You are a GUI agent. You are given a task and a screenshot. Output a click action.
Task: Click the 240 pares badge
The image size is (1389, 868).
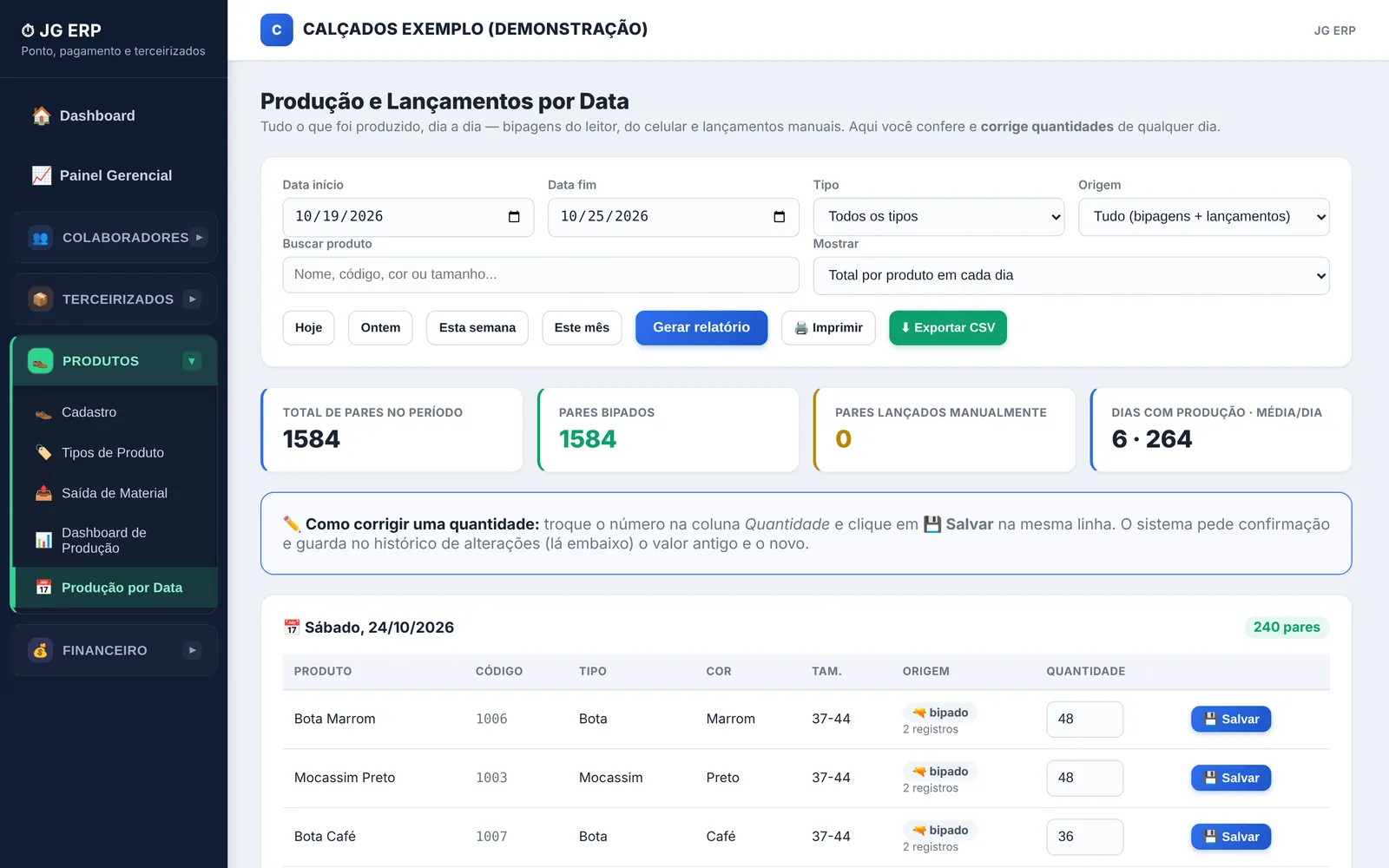[x=1287, y=627]
